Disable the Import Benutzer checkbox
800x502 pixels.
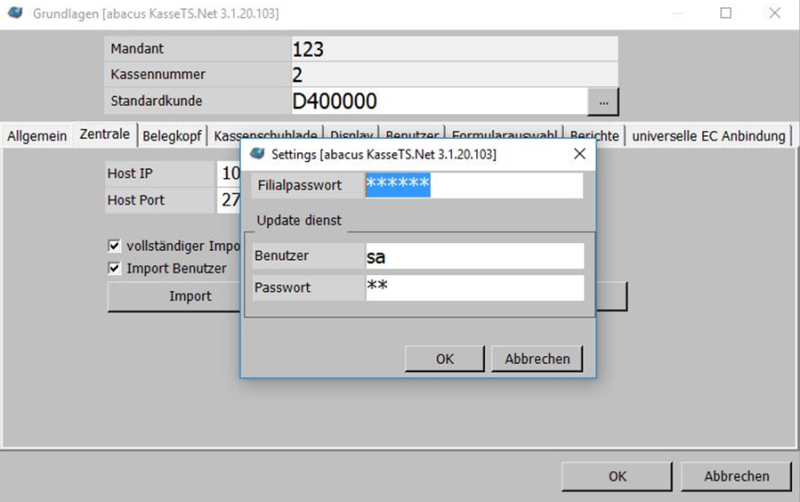pos(114,268)
